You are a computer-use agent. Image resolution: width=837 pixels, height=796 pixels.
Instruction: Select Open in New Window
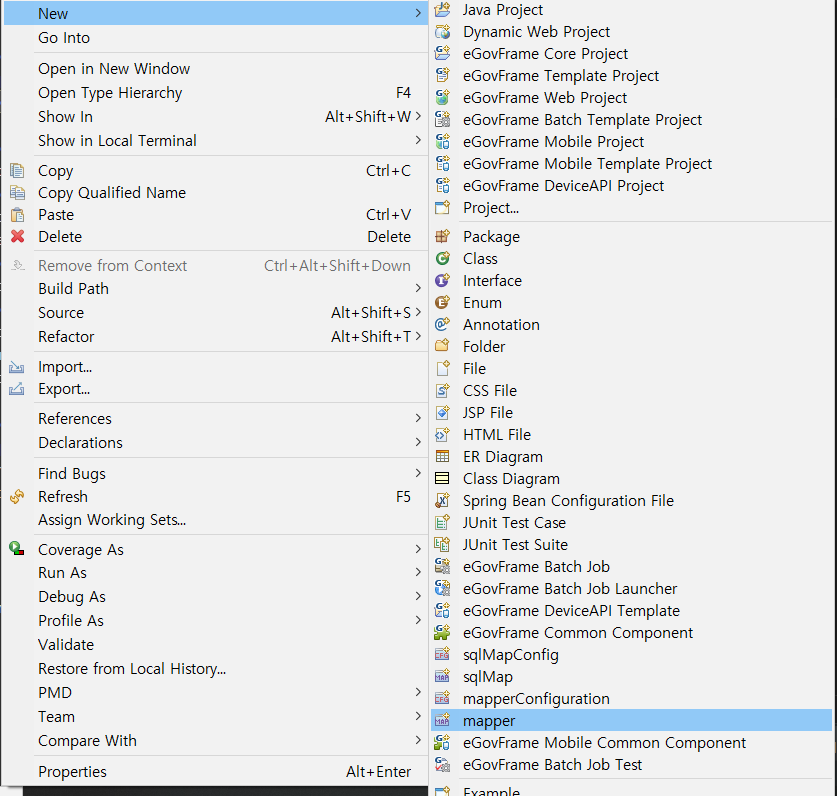pos(216,68)
